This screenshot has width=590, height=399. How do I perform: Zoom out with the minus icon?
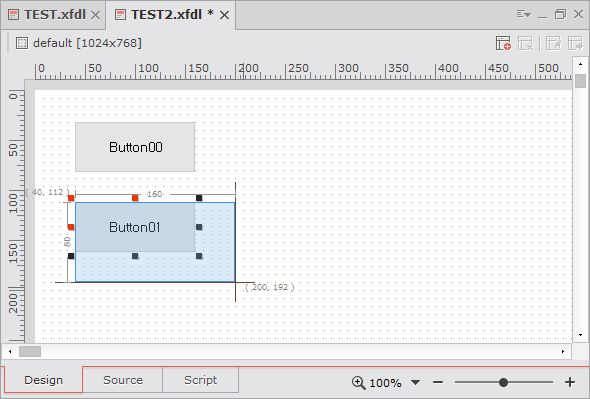[438, 382]
